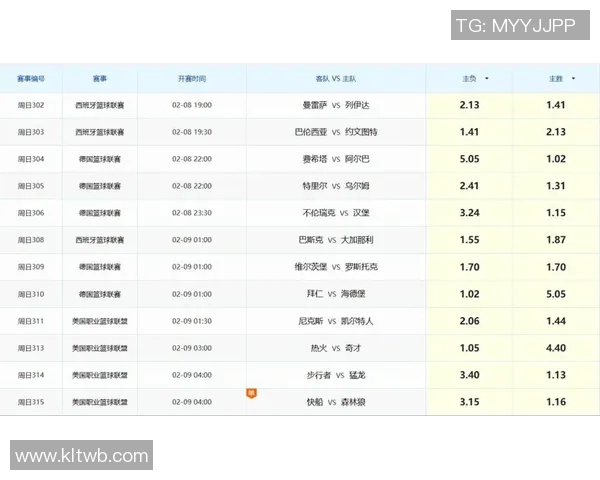
Task: Click start time 02-08 19:00
Action: (192, 105)
